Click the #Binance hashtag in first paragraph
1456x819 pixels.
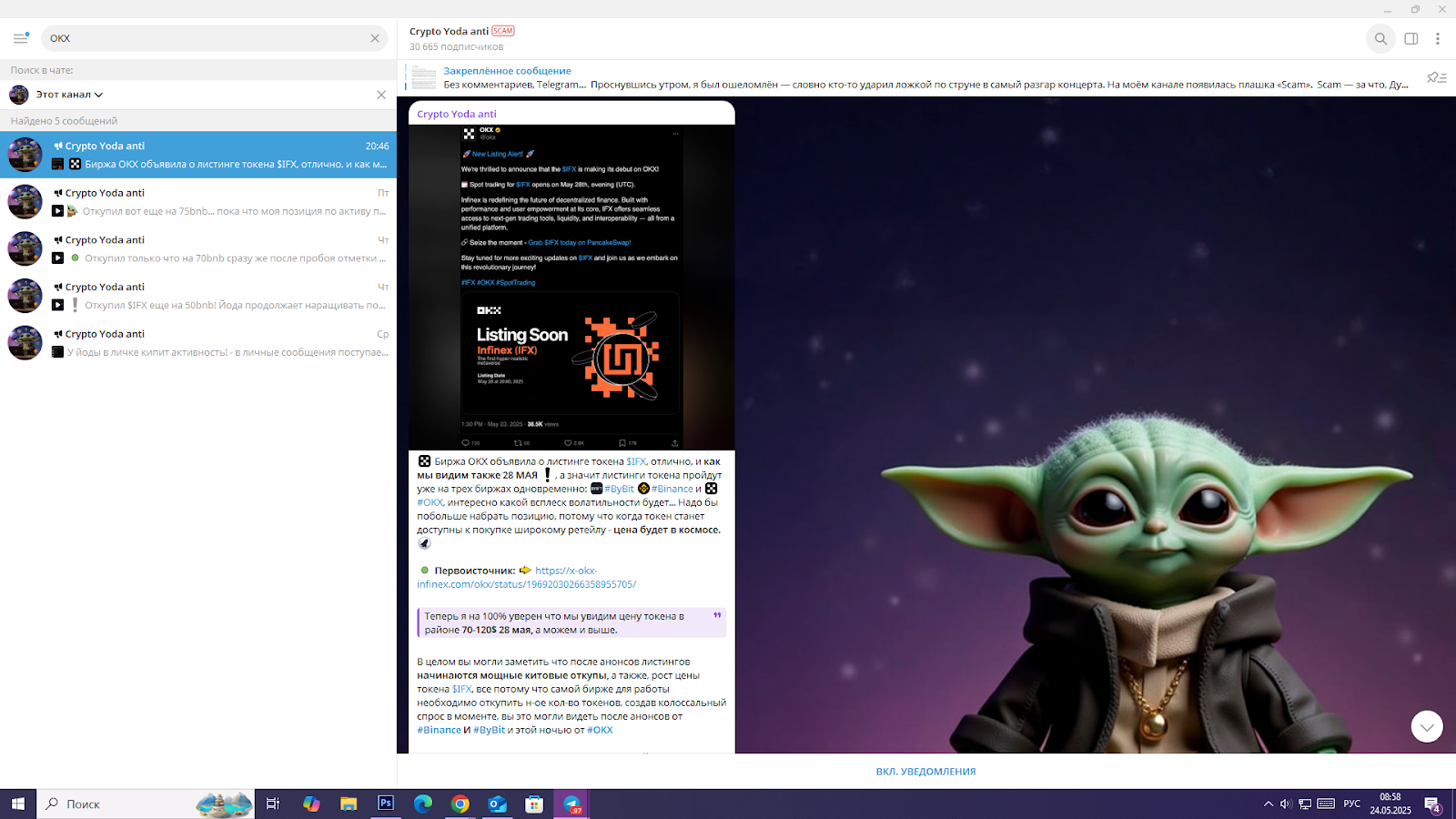[672, 489]
